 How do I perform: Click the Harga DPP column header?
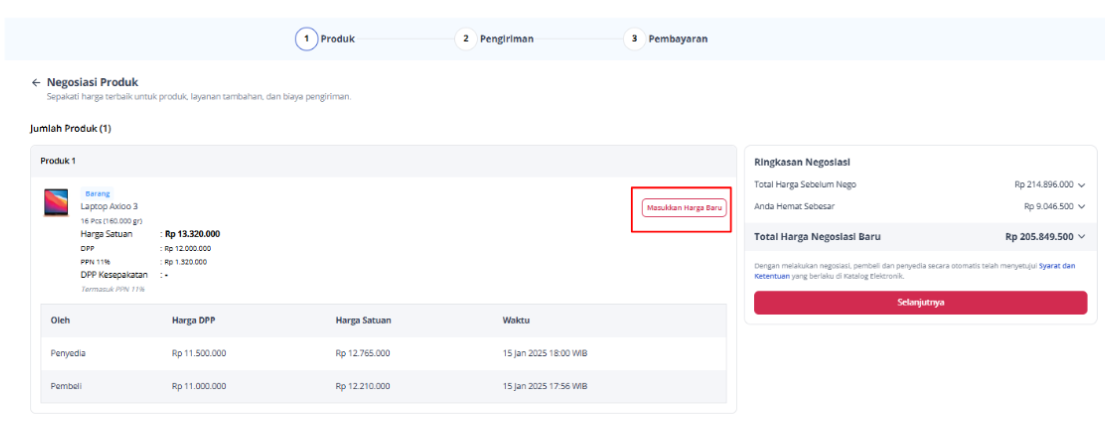tap(193, 320)
